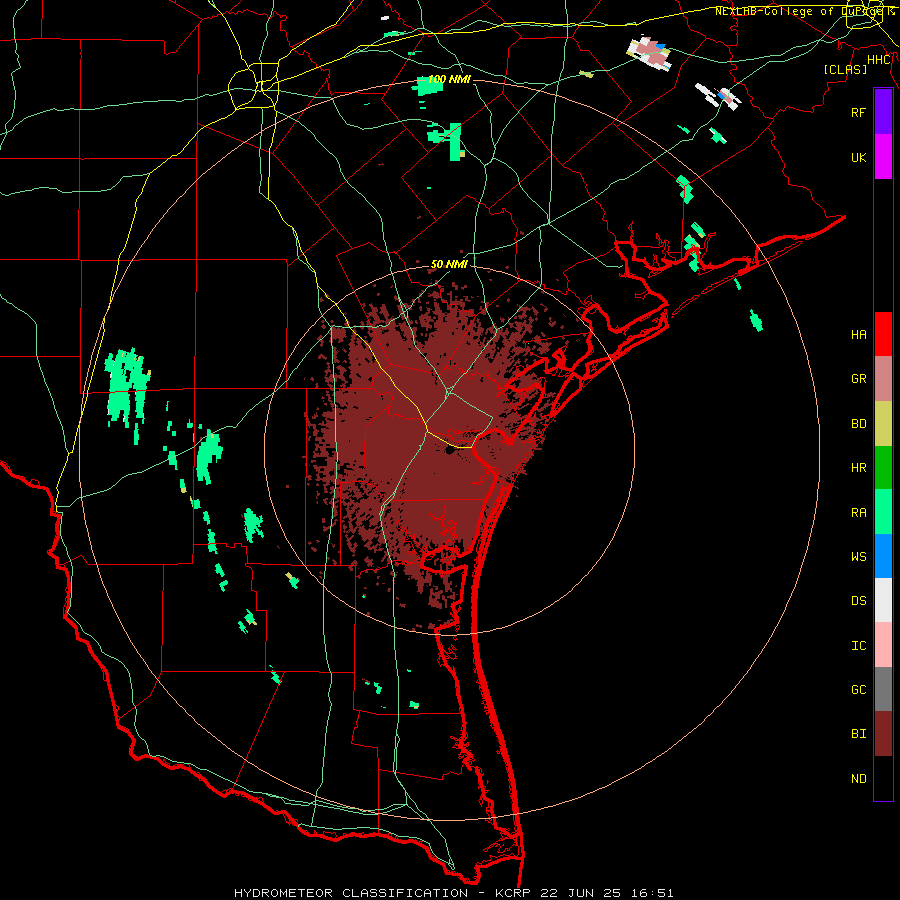Select the BD yellow legend swatch
The image size is (900, 900).
(883, 424)
